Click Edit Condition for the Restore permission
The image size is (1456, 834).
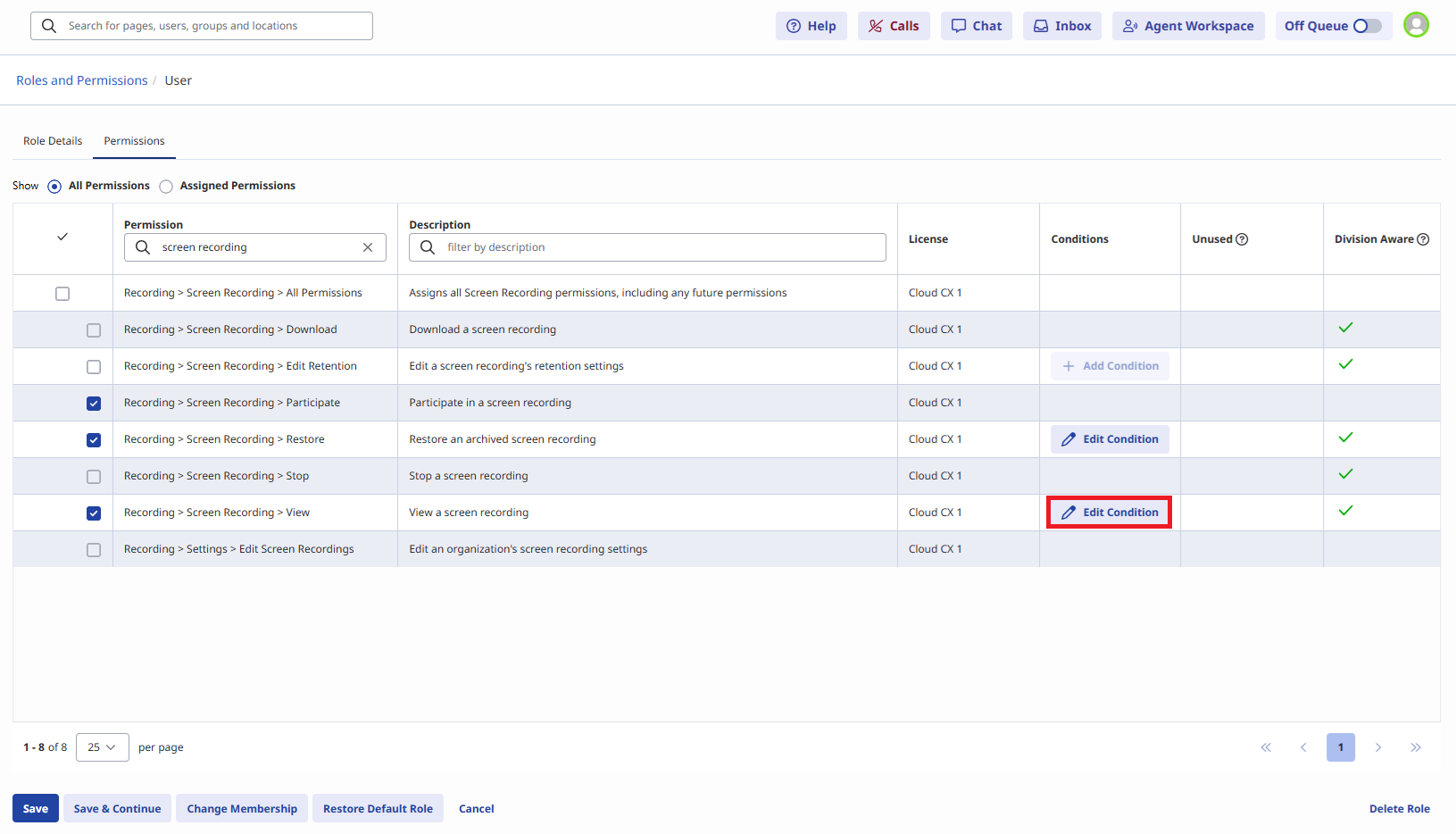coord(1109,439)
